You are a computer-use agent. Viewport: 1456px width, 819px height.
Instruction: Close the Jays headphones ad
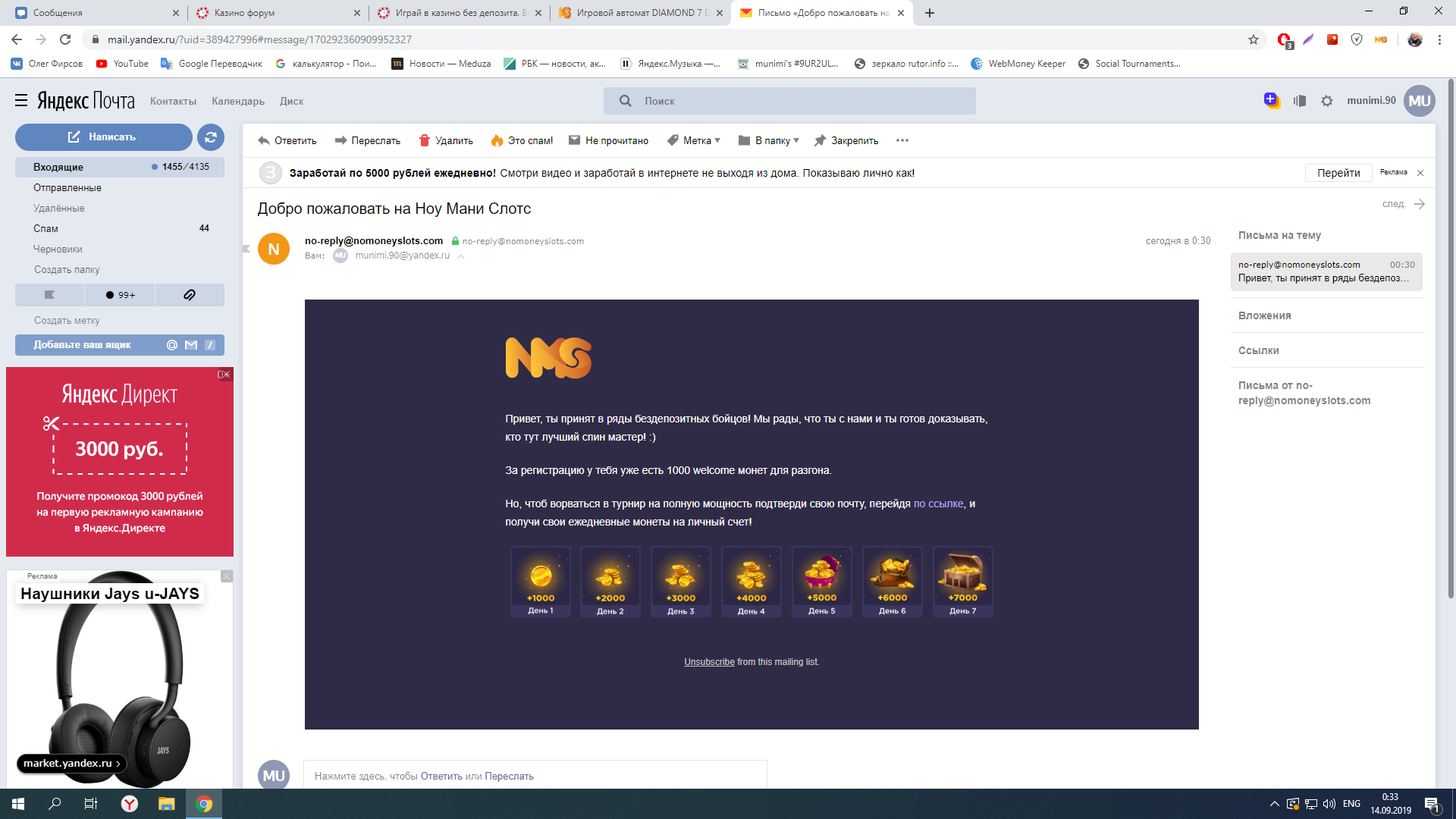coord(227,576)
